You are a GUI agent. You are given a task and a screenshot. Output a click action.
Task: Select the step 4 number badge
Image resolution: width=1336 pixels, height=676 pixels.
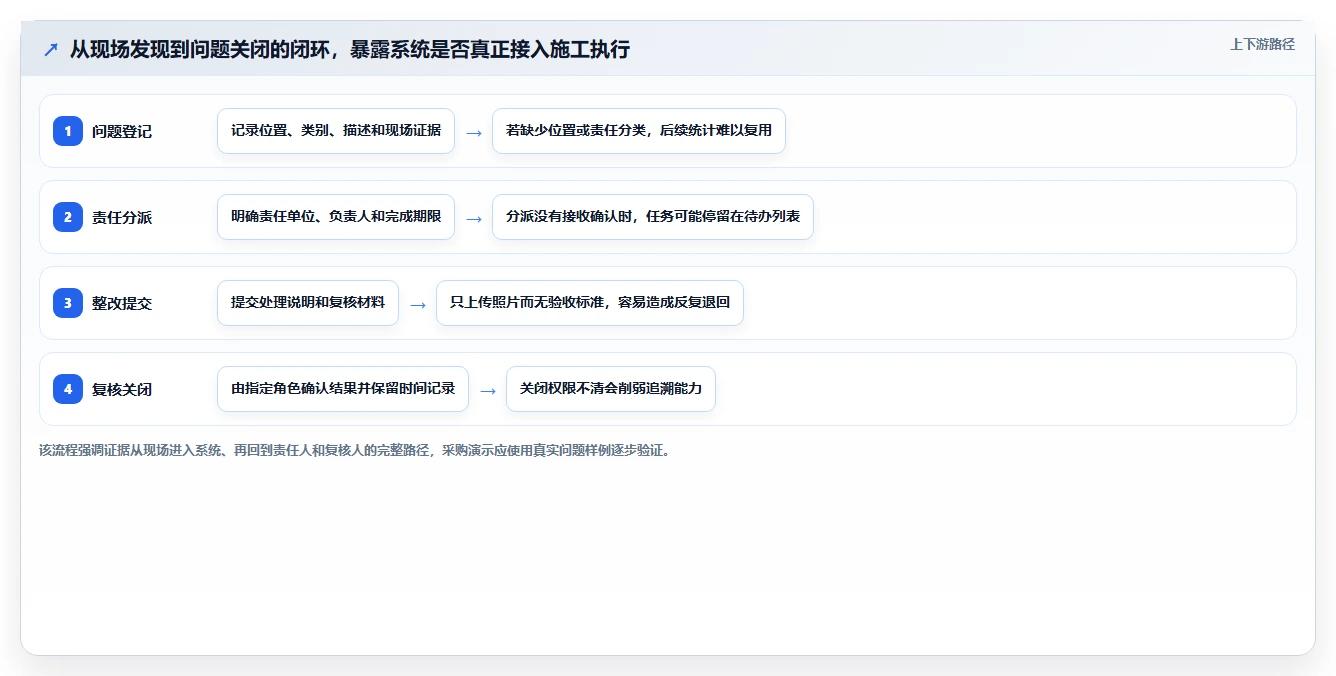coord(68,389)
